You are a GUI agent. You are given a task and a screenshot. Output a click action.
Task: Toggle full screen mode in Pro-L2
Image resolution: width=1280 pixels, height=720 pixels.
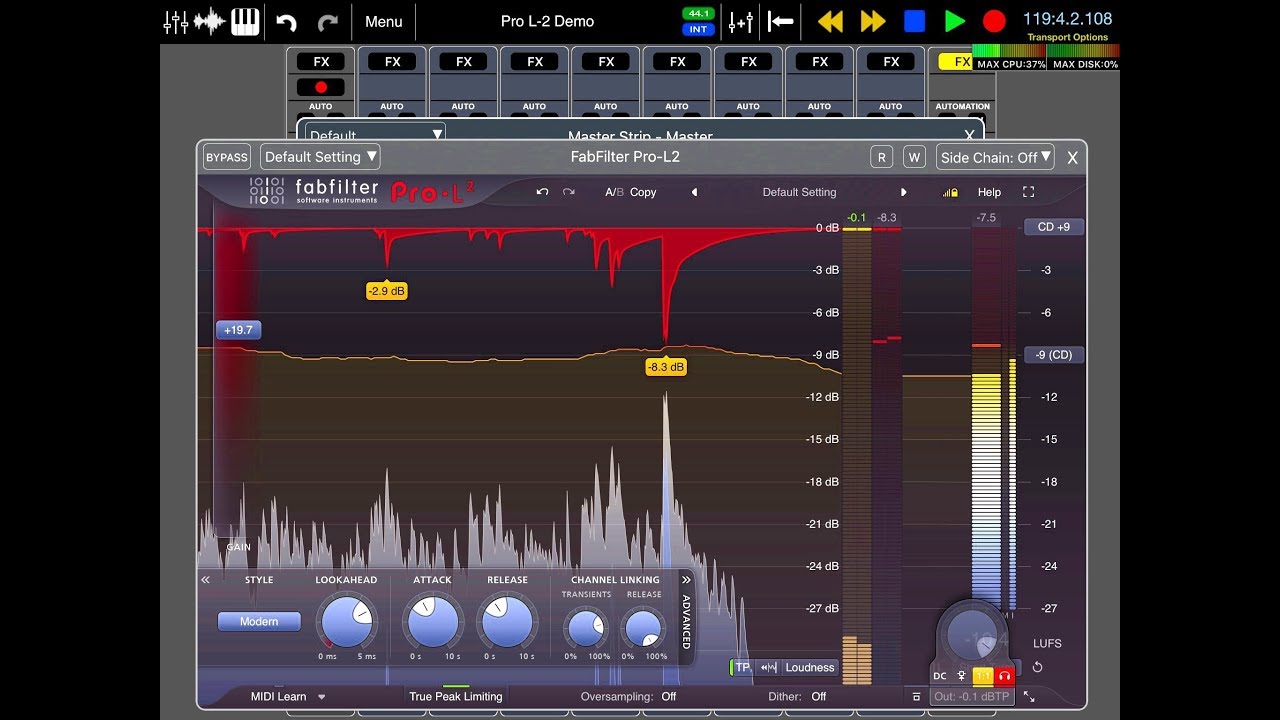1028,192
